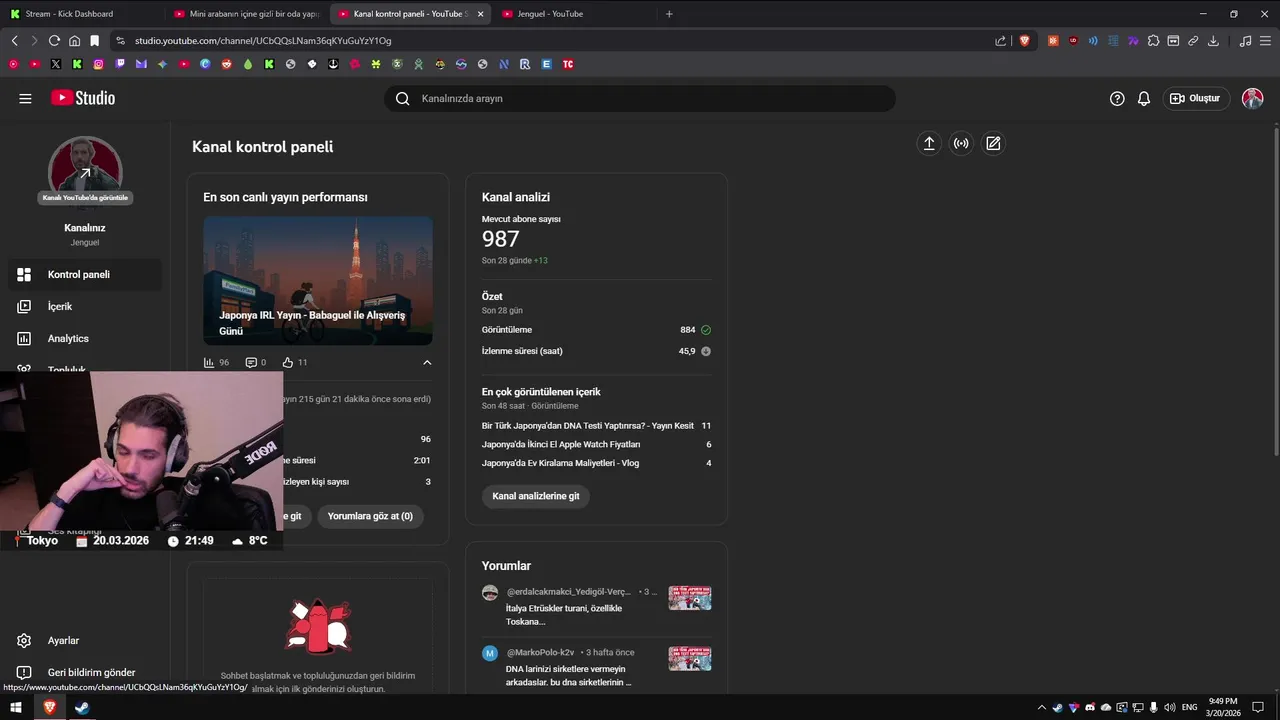
Task: Open the browser downloads icon
Action: click(x=1213, y=41)
